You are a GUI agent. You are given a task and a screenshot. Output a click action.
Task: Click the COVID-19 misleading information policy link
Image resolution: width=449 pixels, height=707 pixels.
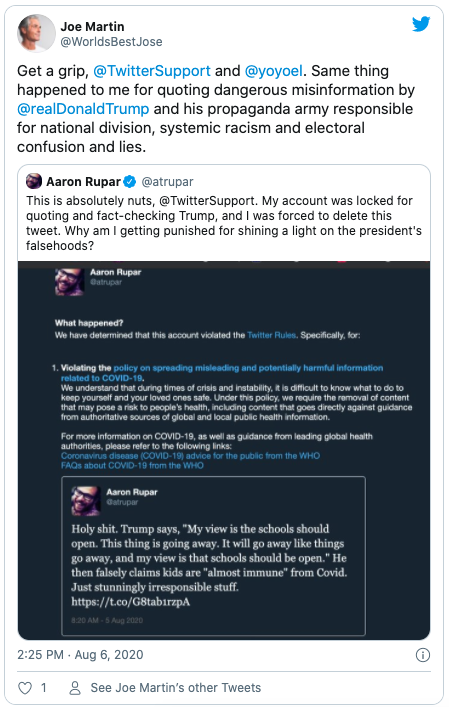222,373
